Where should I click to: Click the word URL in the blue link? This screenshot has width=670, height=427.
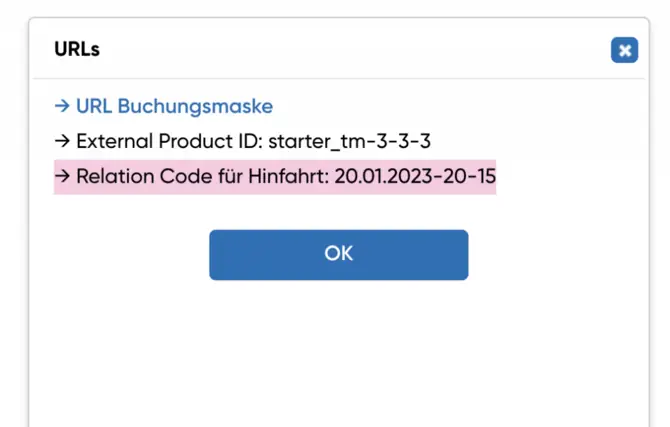(94, 106)
